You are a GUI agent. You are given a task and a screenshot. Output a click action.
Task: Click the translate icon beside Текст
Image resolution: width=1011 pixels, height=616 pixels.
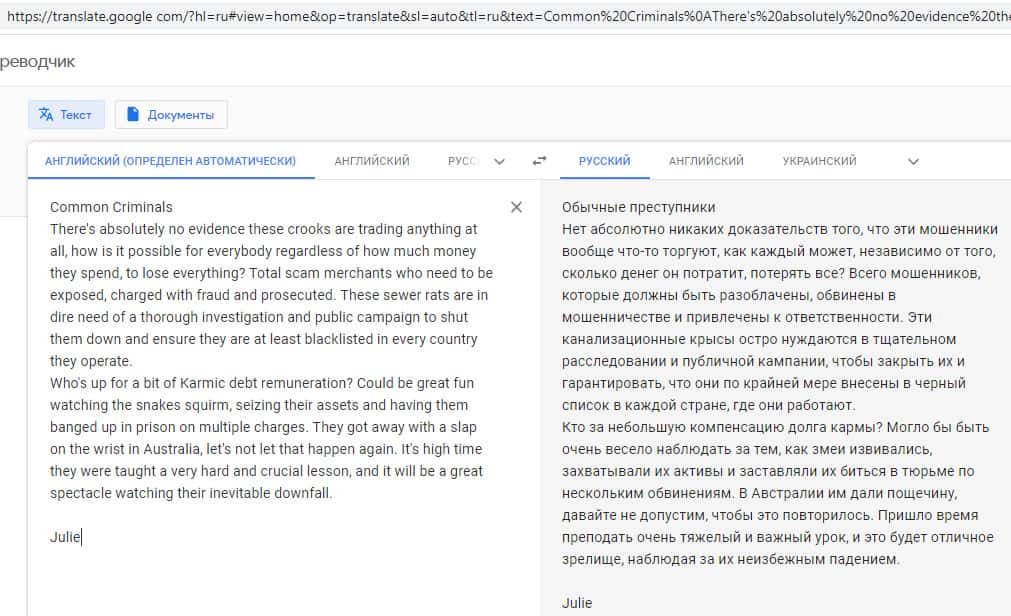coord(46,115)
